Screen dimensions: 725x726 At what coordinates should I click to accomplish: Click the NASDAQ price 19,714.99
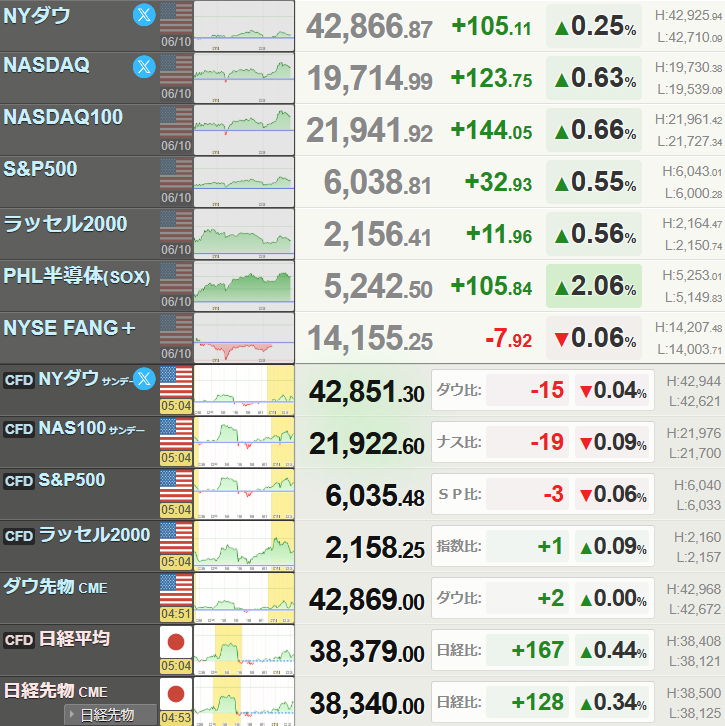tap(369, 78)
